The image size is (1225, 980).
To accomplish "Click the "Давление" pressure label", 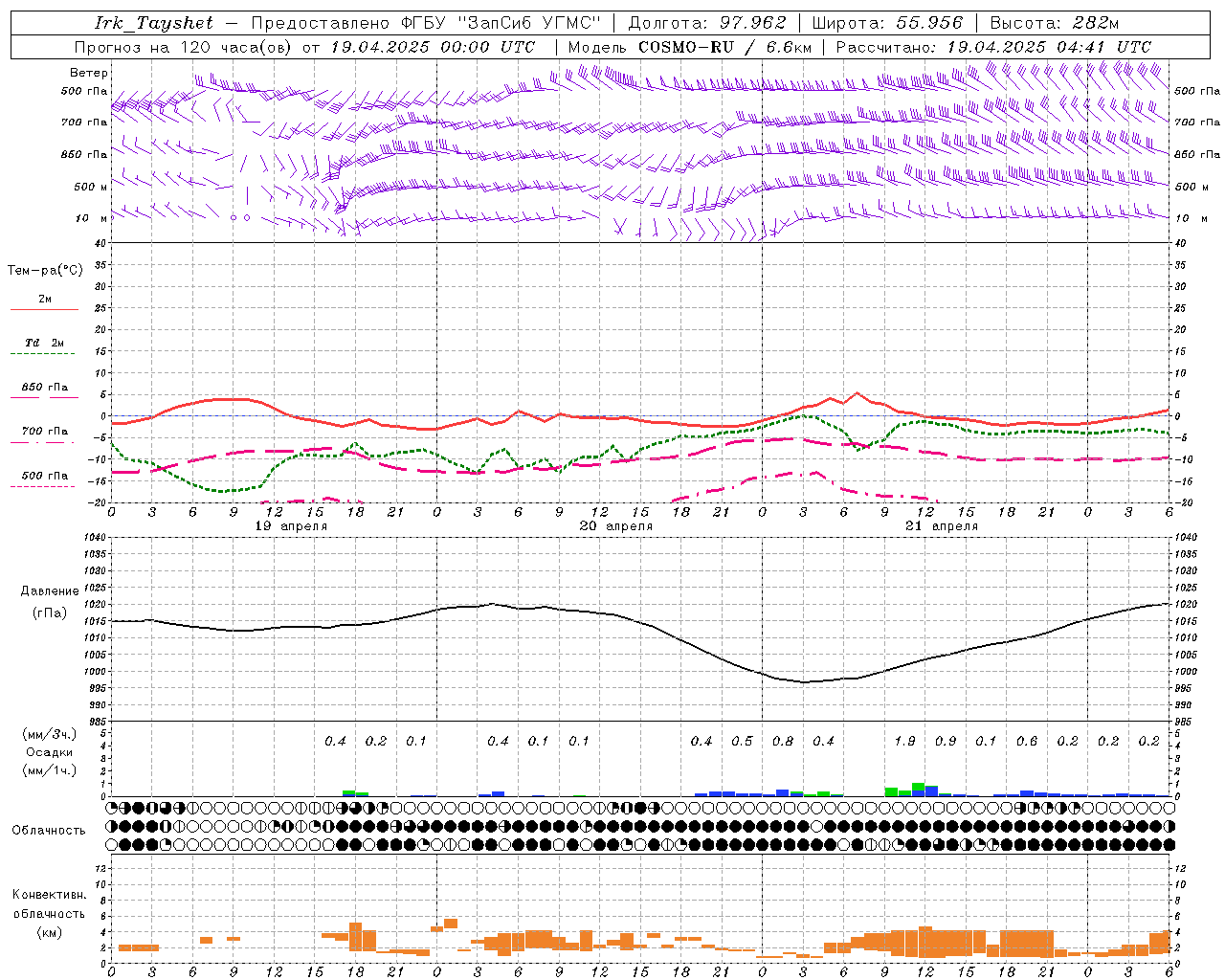I will coord(50,591).
